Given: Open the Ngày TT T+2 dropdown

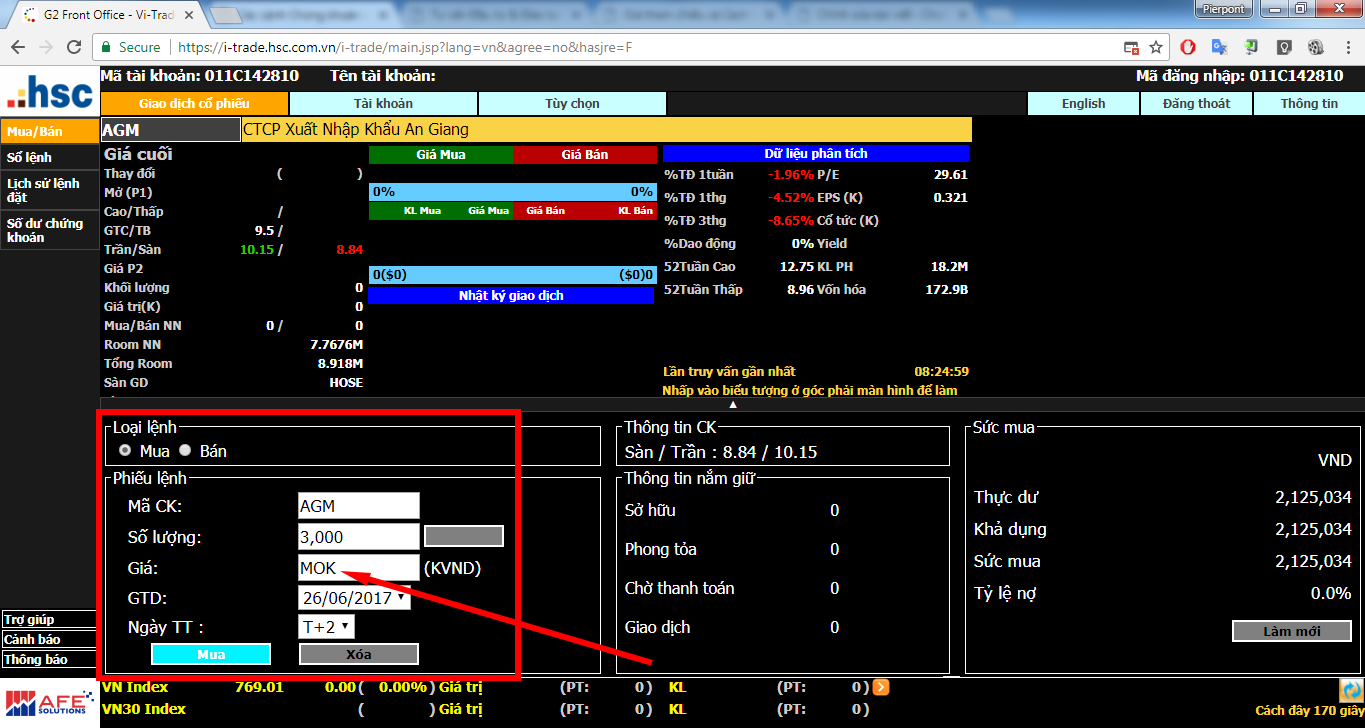Looking at the screenshot, I should [327, 627].
